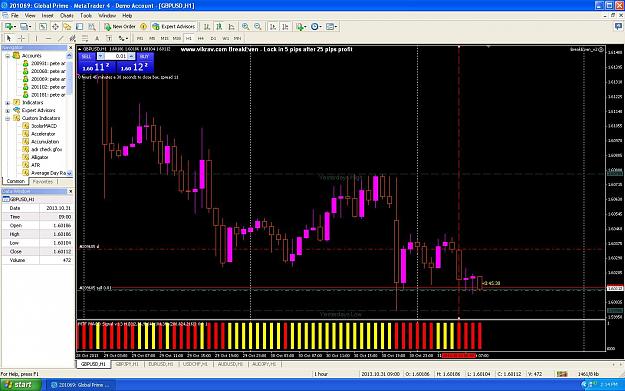This screenshot has height=391, width=625.
Task: Open the AUDUSD,H1 chart tab
Action: (230, 364)
